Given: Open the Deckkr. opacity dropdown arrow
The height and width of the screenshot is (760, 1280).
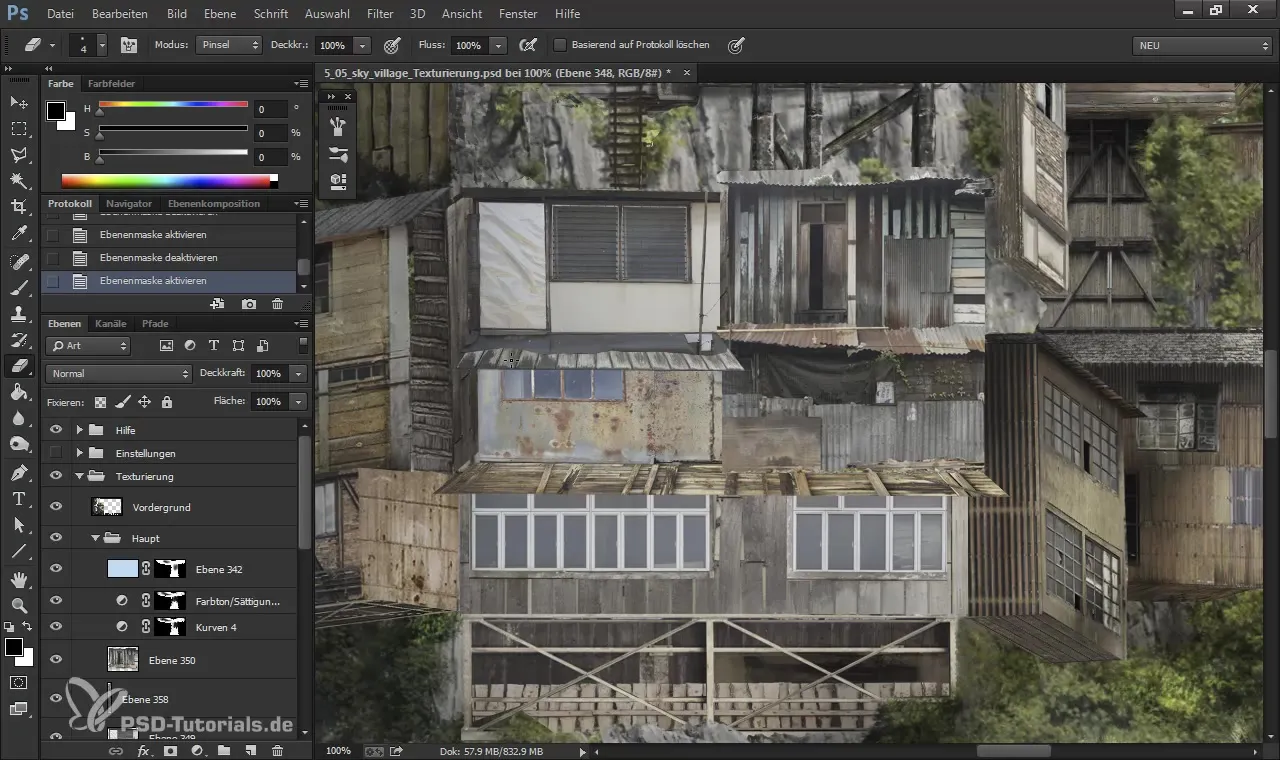Looking at the screenshot, I should pyautogui.click(x=362, y=45).
